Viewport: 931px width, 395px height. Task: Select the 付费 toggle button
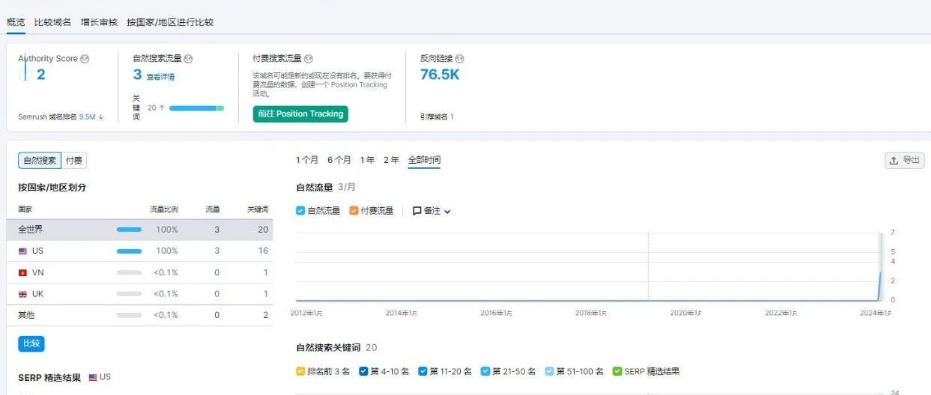click(x=74, y=160)
